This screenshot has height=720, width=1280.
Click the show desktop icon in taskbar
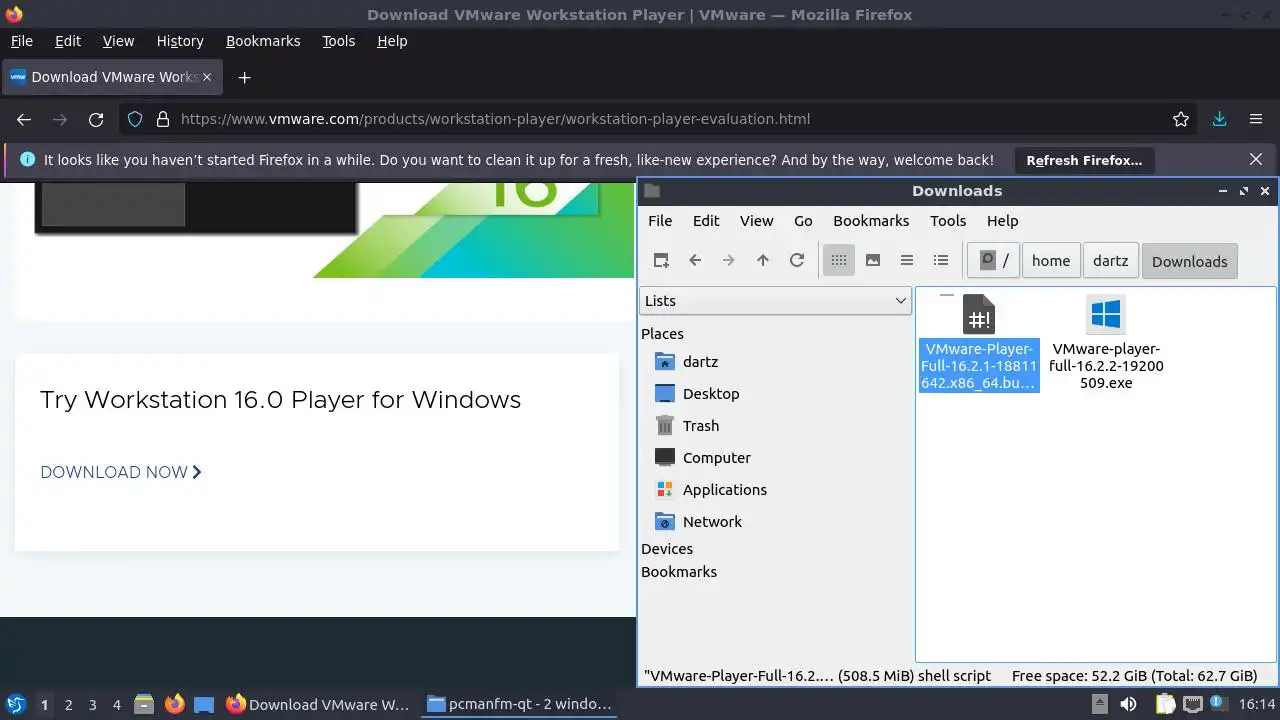pyautogui.click(x=204, y=704)
